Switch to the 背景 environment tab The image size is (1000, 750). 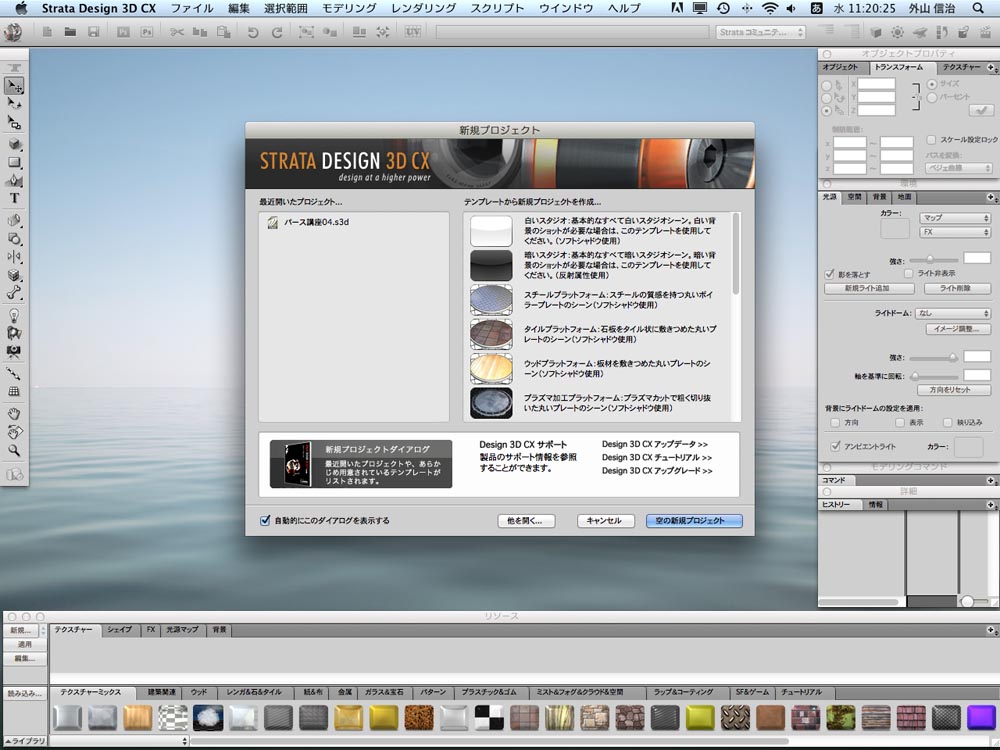pos(879,197)
